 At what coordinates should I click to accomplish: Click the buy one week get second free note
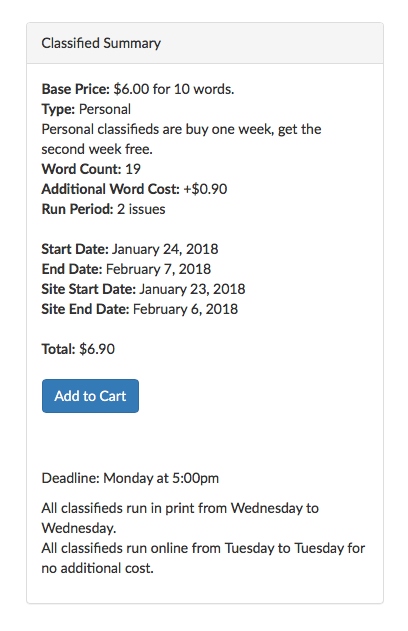click(181, 139)
